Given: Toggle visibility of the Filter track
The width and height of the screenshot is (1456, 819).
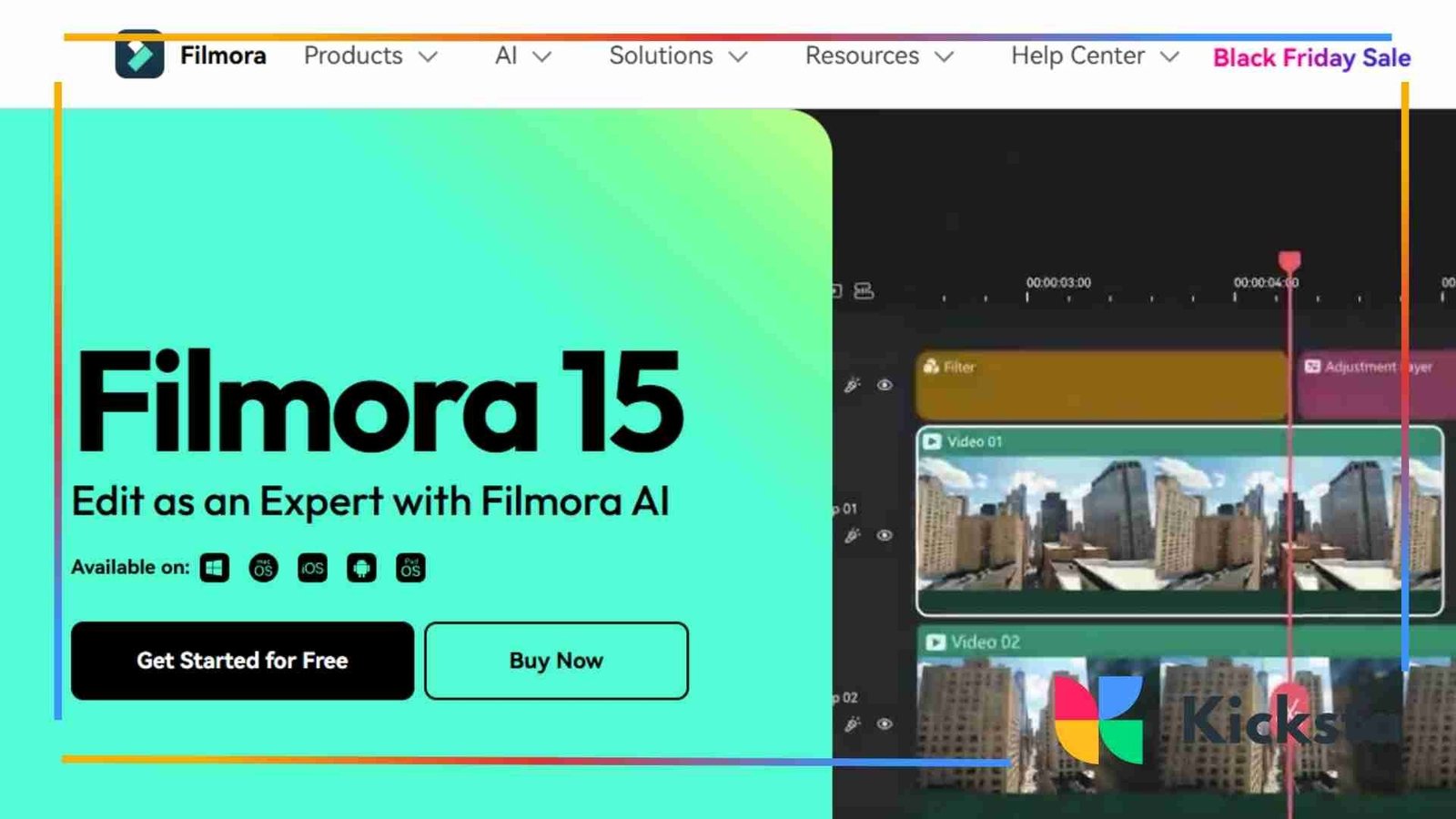Looking at the screenshot, I should [885, 385].
